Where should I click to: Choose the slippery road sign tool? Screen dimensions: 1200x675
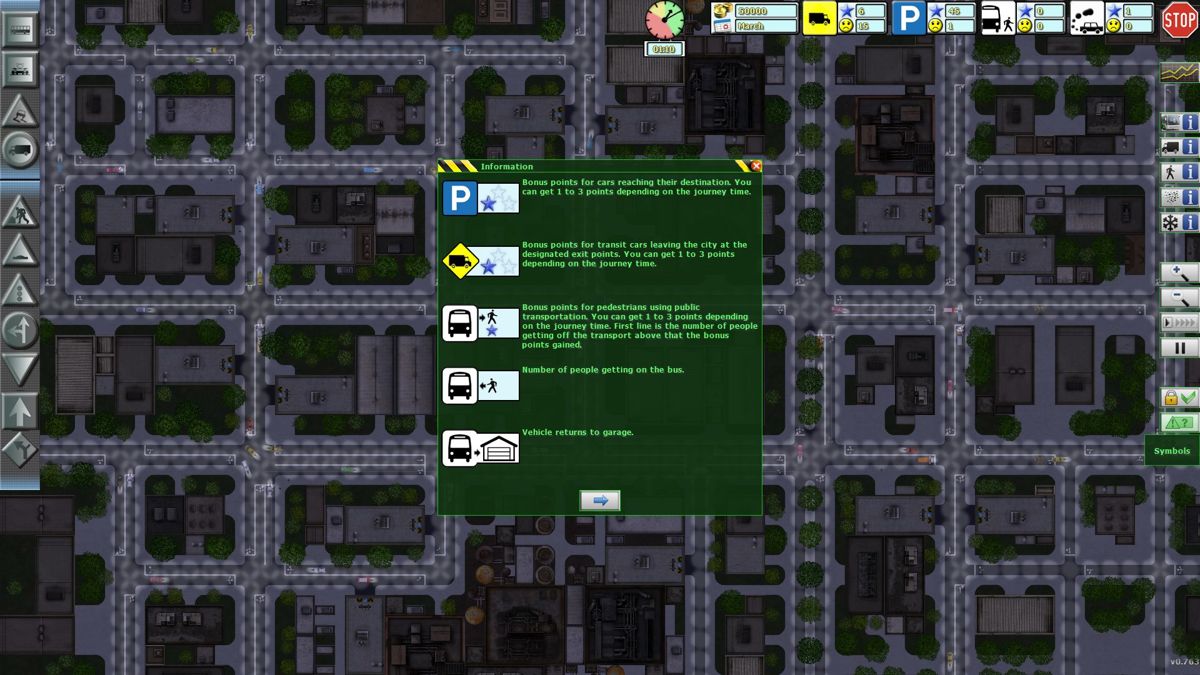[x=20, y=112]
